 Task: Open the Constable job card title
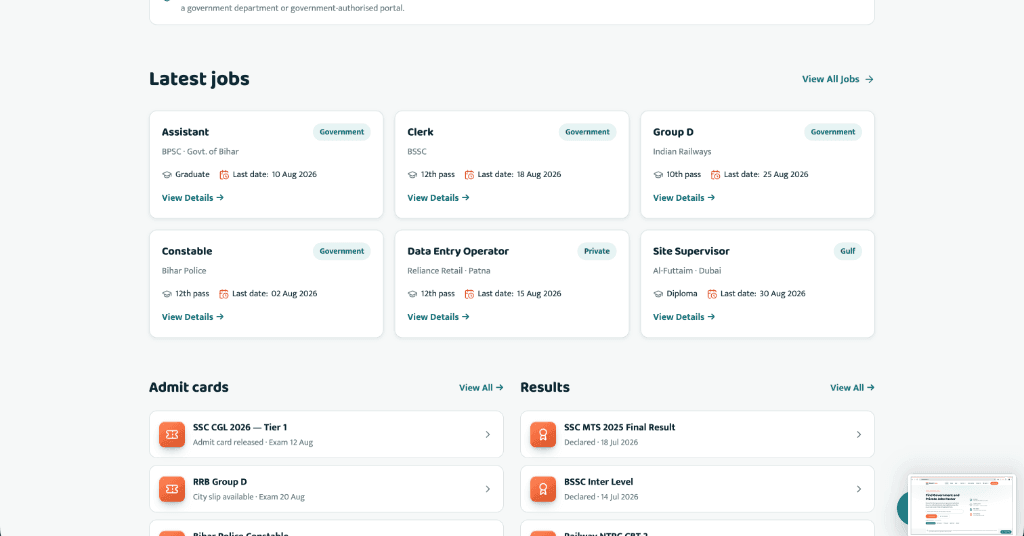click(187, 251)
